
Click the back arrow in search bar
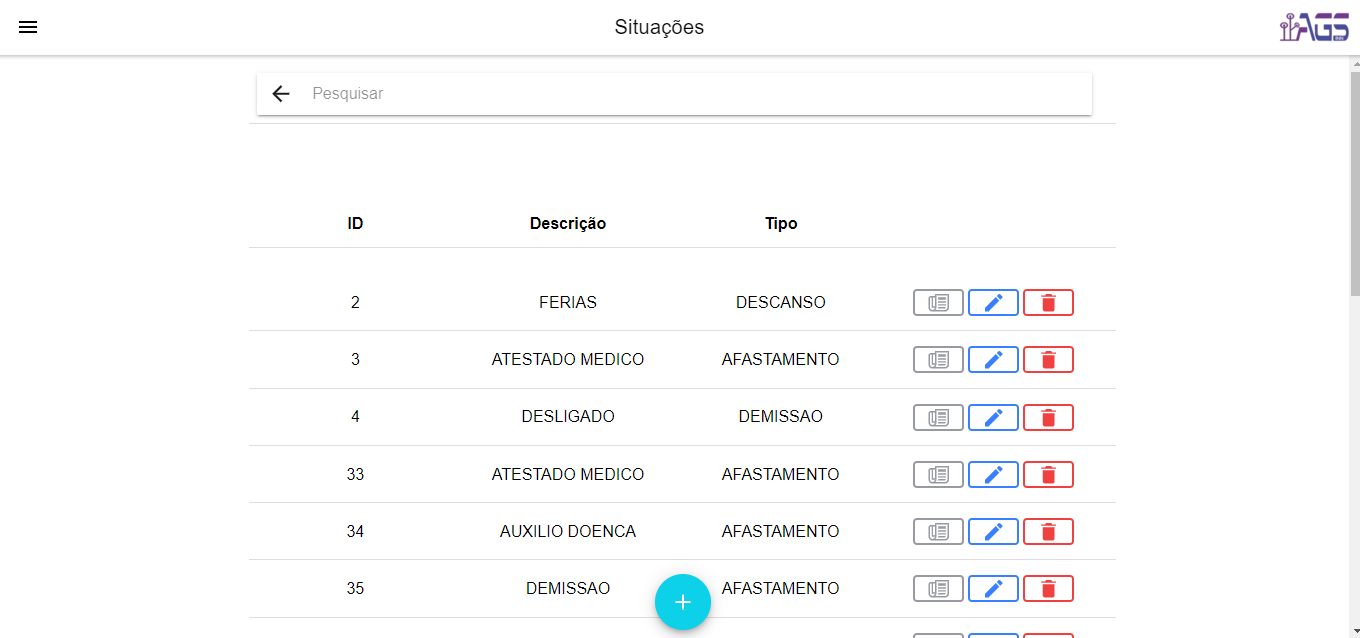click(281, 94)
